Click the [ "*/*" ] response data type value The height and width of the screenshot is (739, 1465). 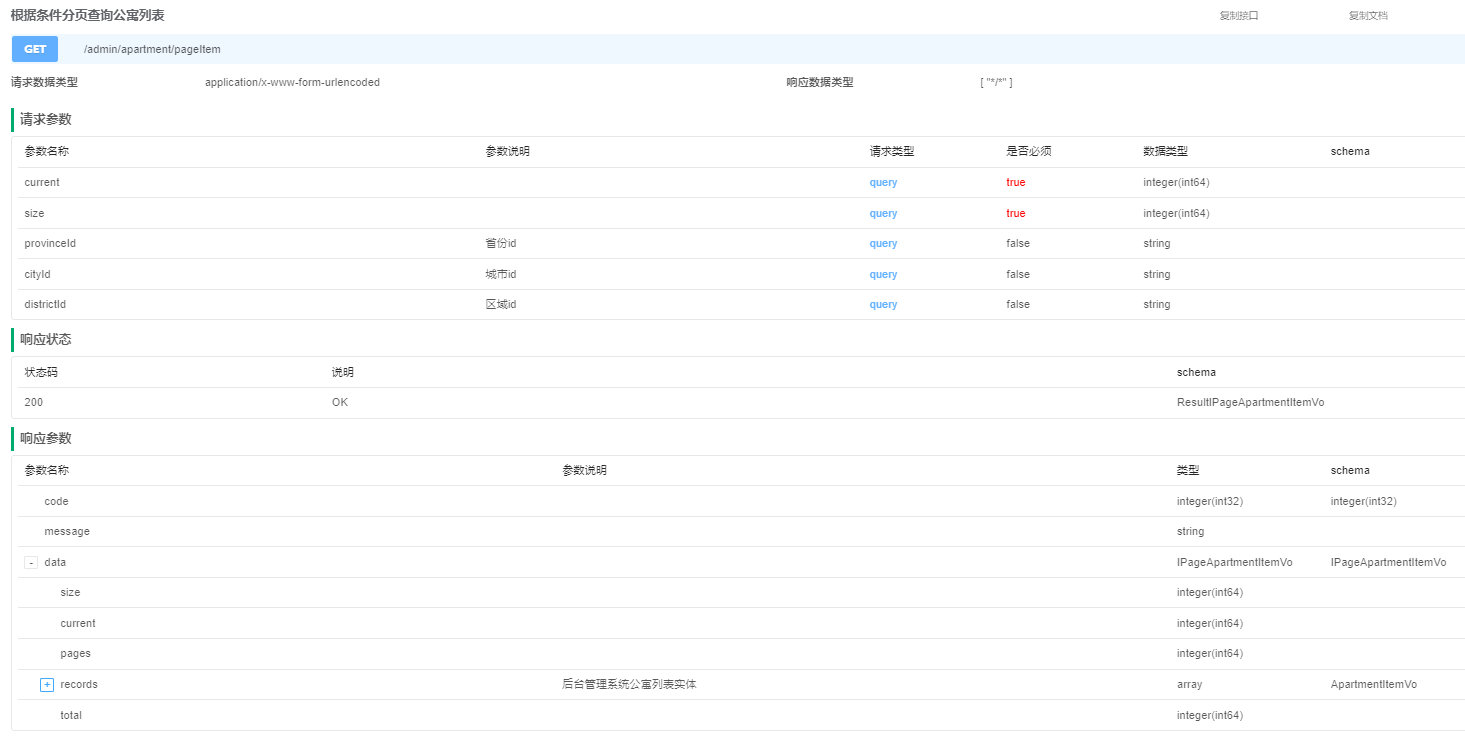pos(996,83)
